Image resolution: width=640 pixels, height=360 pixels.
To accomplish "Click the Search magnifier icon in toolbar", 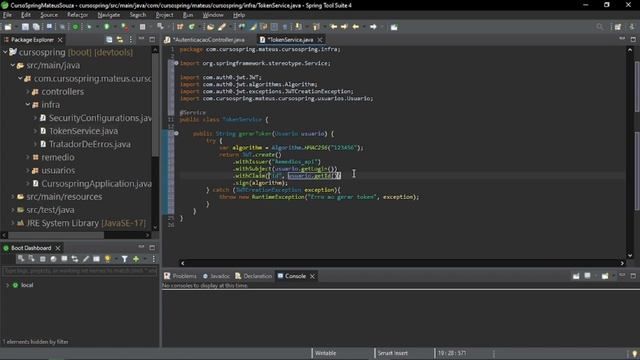I will pyautogui.click(x=599, y=27).
